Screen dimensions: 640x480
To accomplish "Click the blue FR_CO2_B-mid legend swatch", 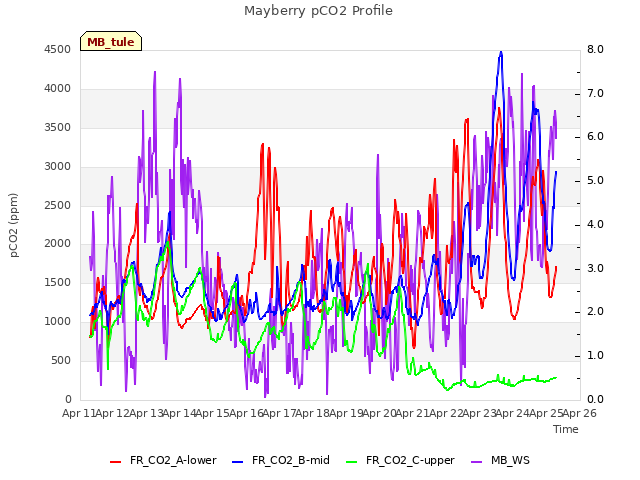I will (x=238, y=462).
